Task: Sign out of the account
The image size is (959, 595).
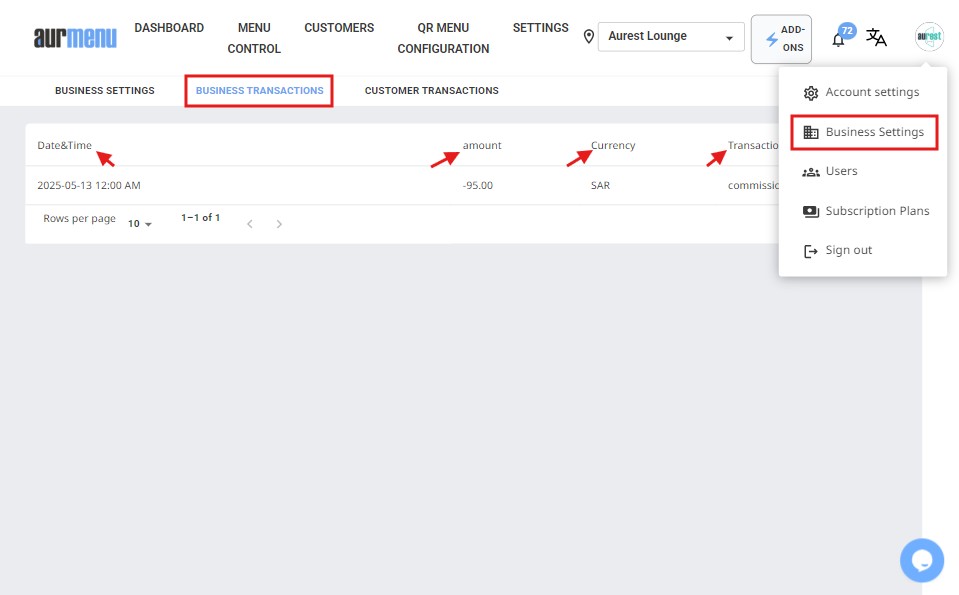Action: [x=848, y=250]
